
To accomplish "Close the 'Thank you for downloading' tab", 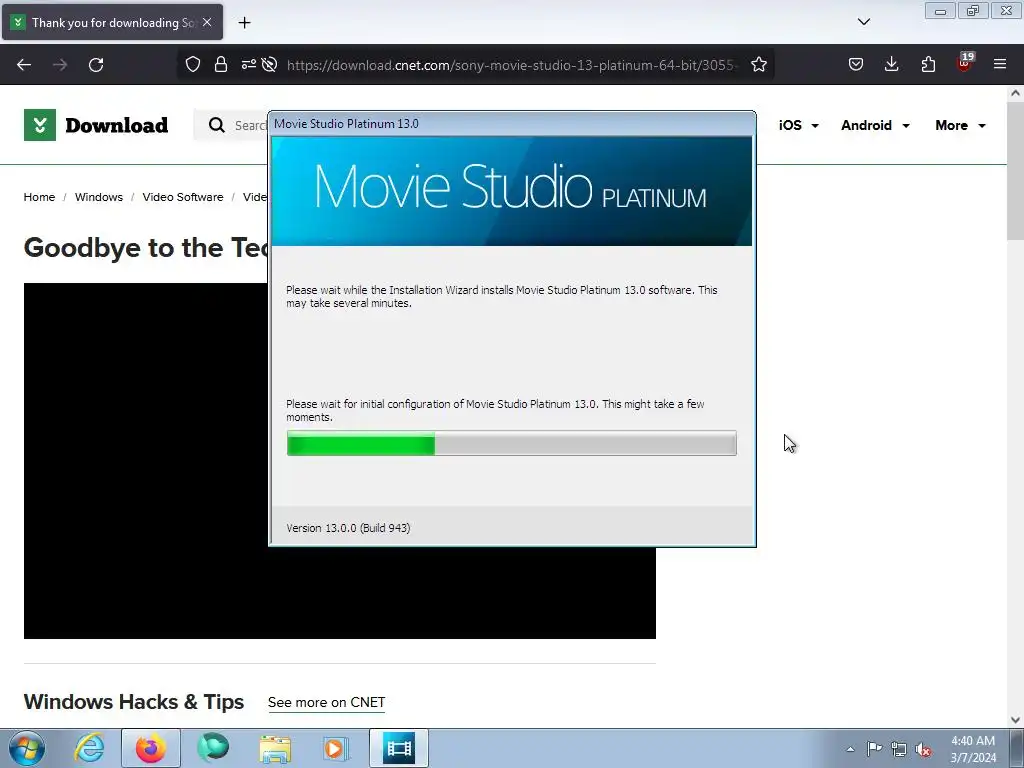I will [207, 22].
